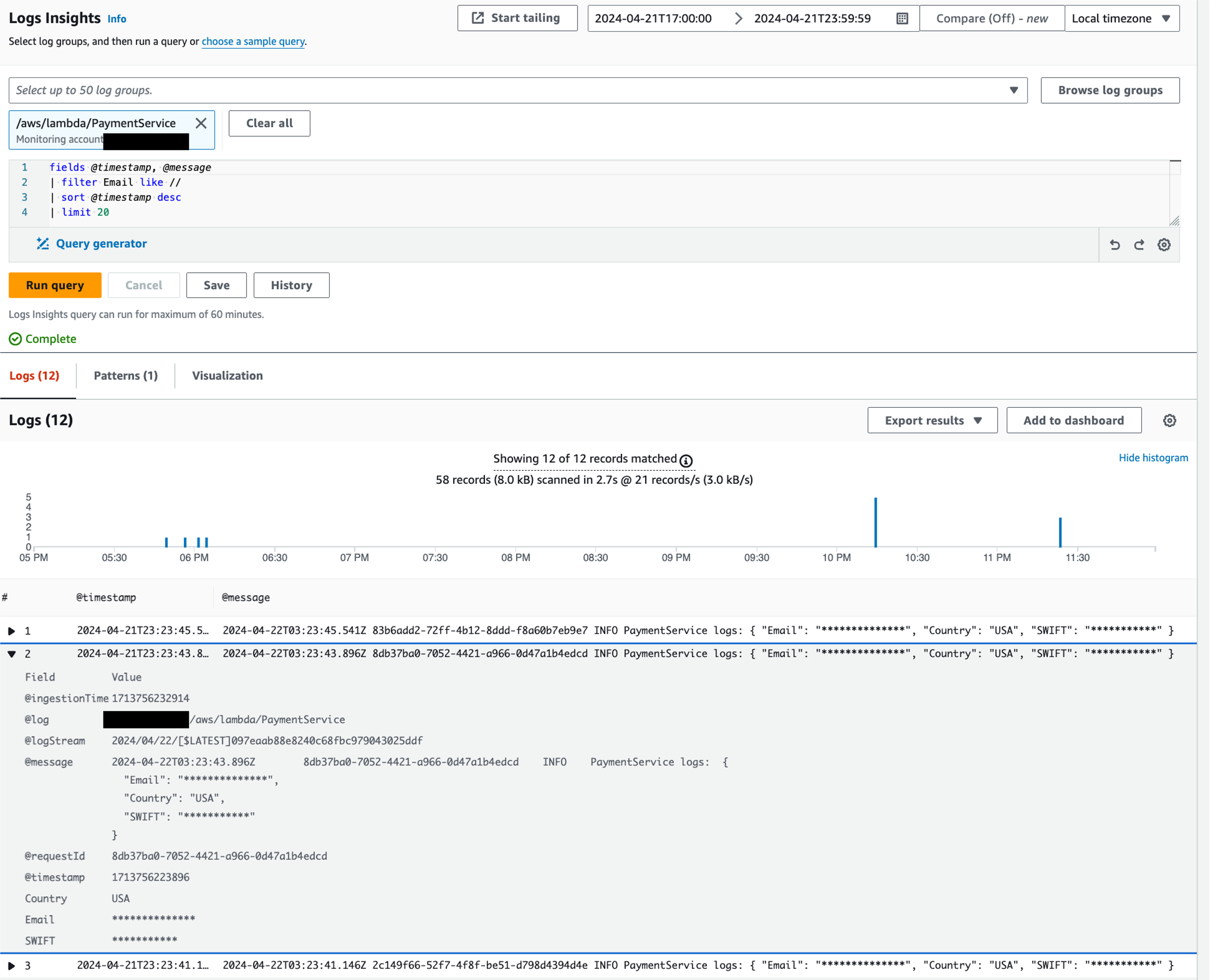Remove the PaymentService log group
This screenshot has height=980, width=1211.
[201, 123]
